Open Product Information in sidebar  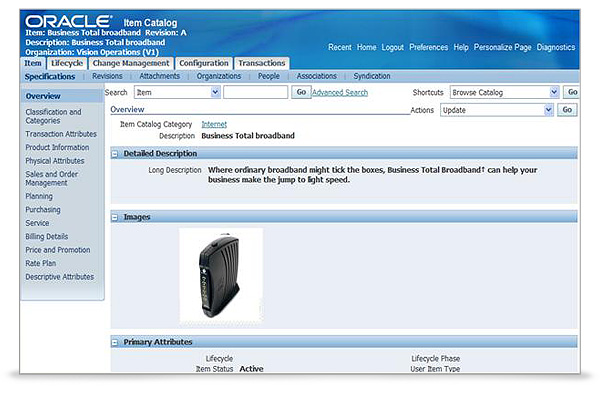(57, 147)
